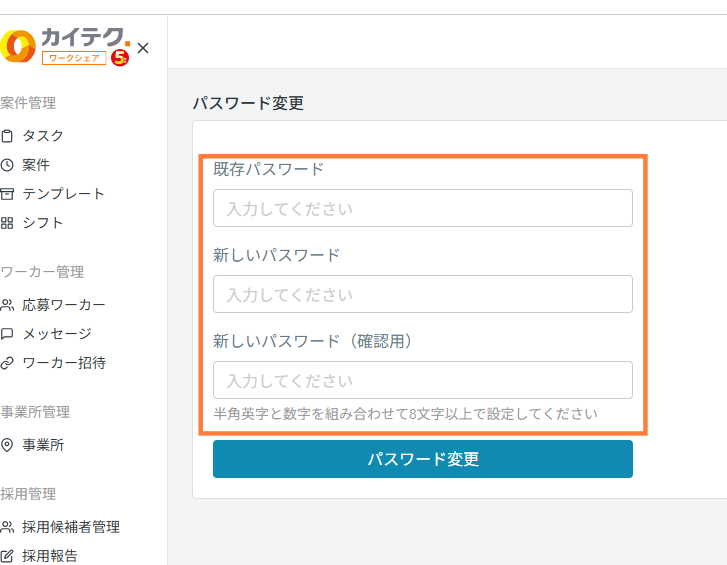Click the 採用候補者管理 people icon
The width and height of the screenshot is (727, 565).
tap(7, 527)
